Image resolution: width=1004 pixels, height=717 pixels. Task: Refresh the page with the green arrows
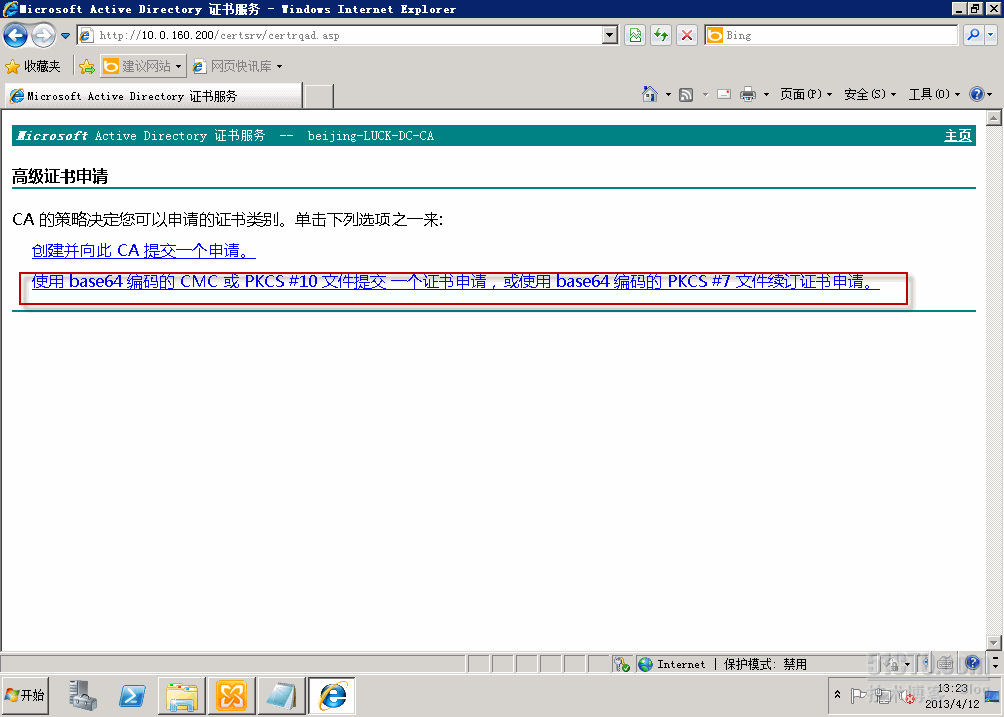click(x=661, y=35)
